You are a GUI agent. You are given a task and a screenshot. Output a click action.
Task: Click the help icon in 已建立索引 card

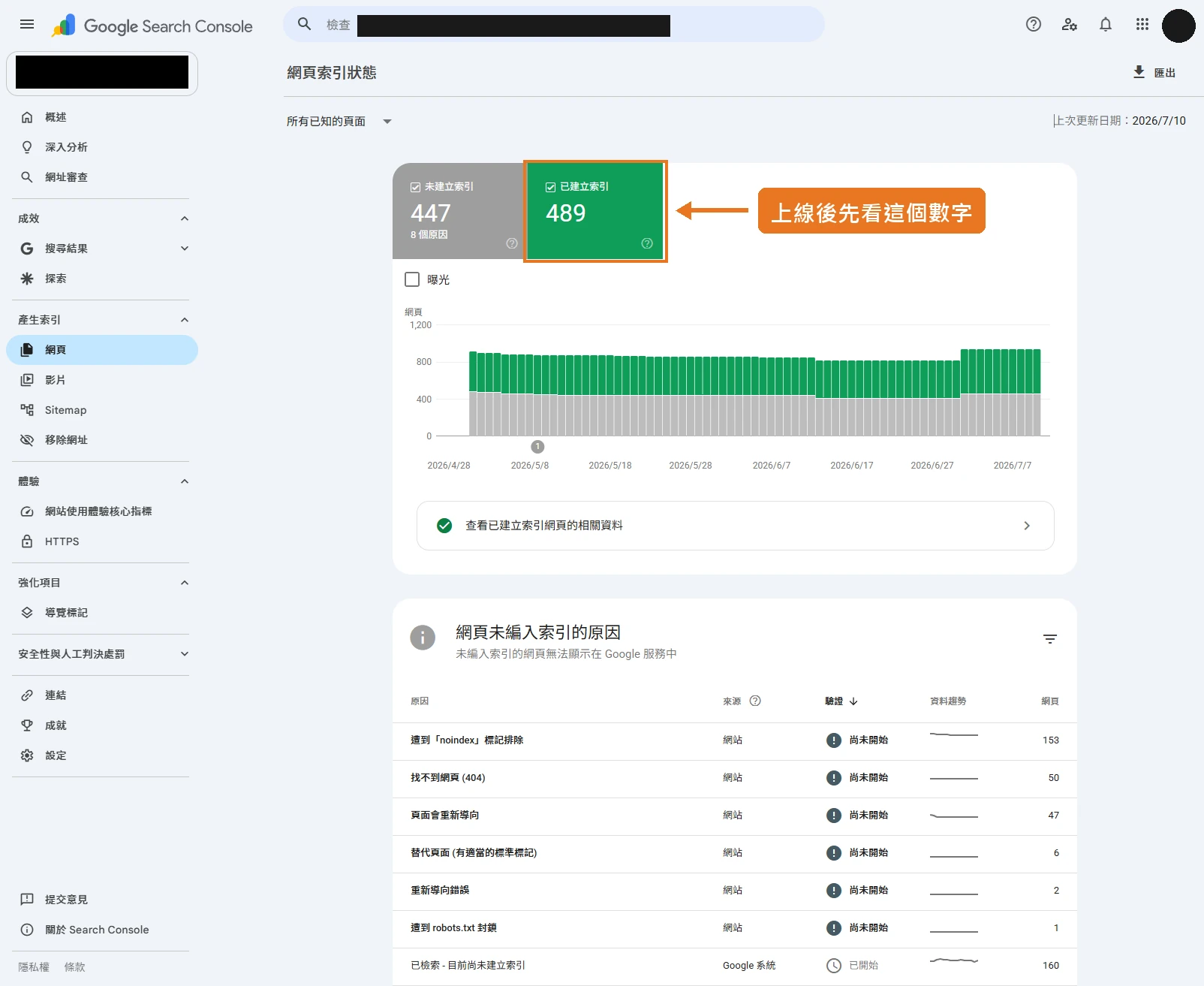pos(647,243)
